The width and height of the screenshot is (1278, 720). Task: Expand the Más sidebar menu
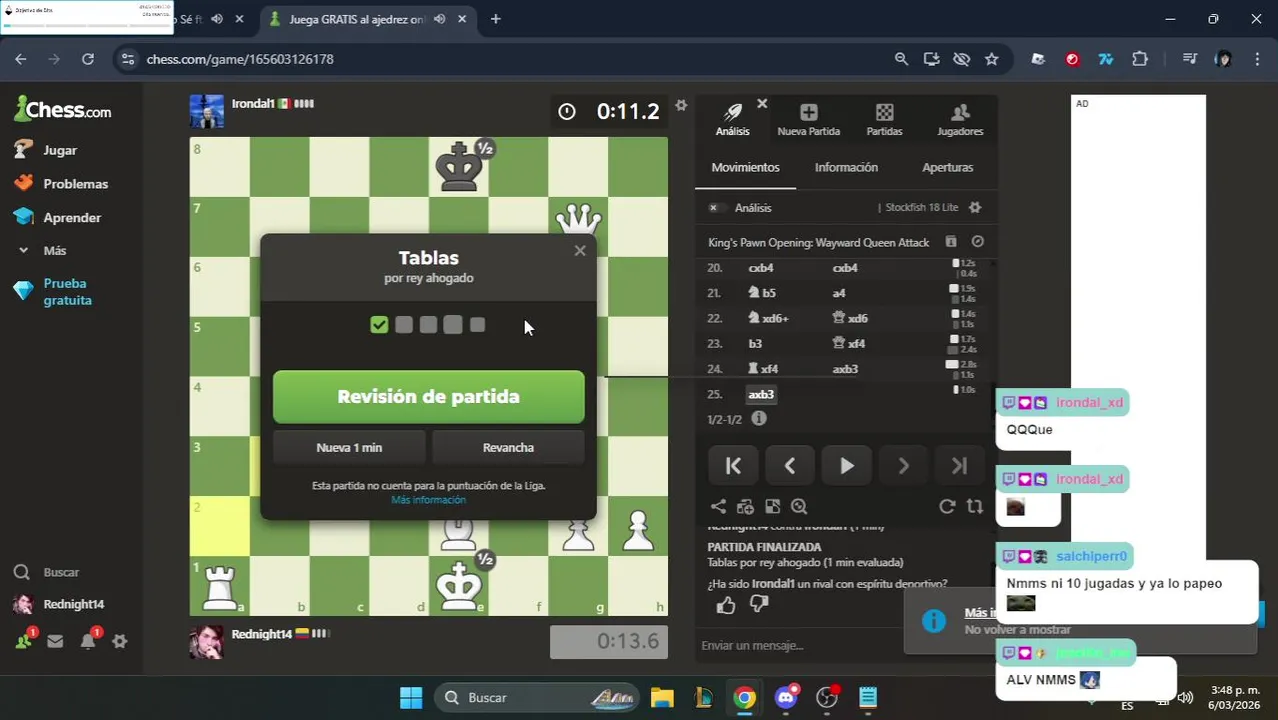(55, 251)
